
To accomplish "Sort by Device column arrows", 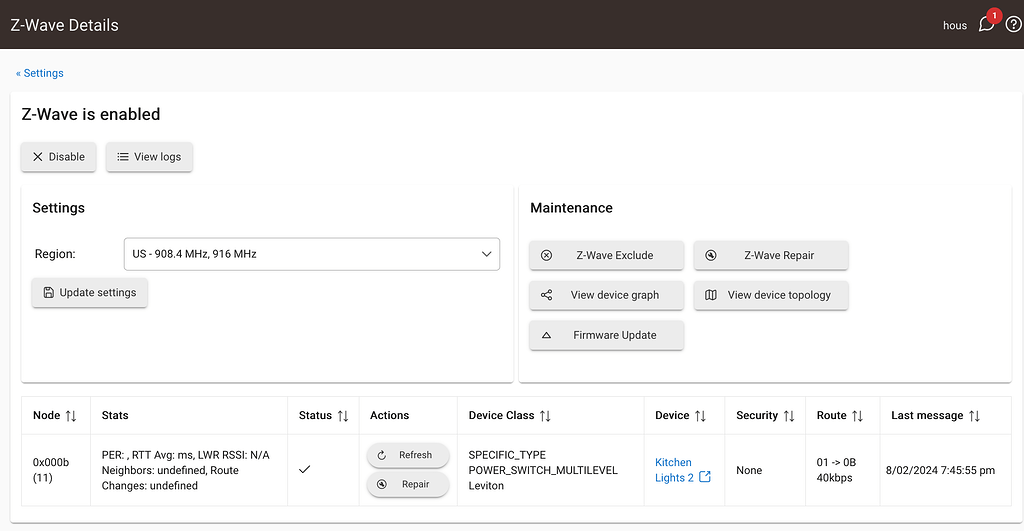I will point(700,415).
